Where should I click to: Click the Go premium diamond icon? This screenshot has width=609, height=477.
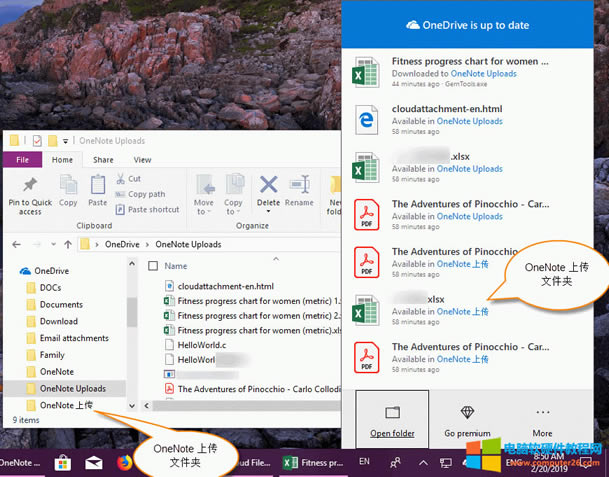(x=467, y=412)
